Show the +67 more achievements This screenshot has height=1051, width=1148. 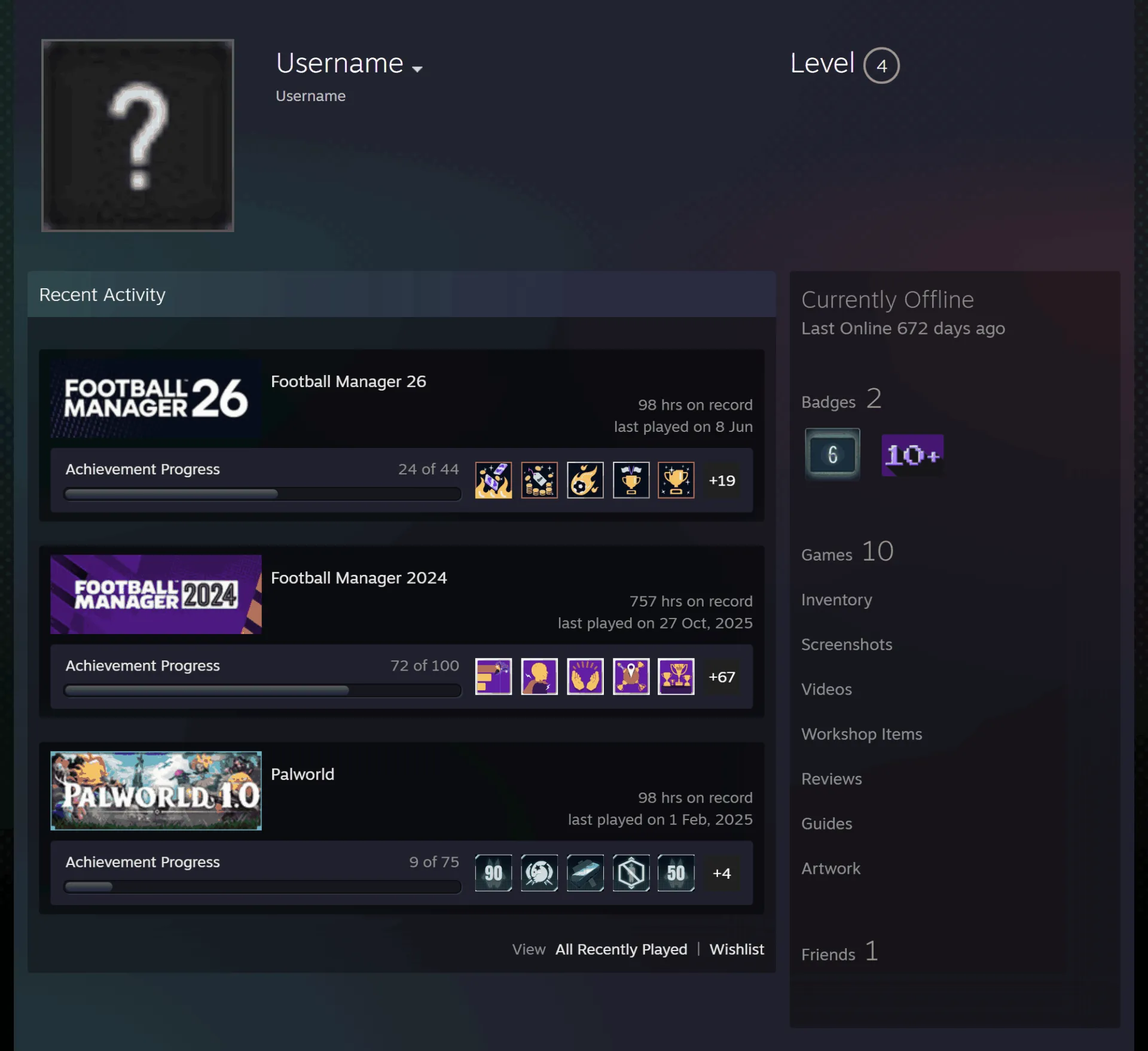coord(722,676)
